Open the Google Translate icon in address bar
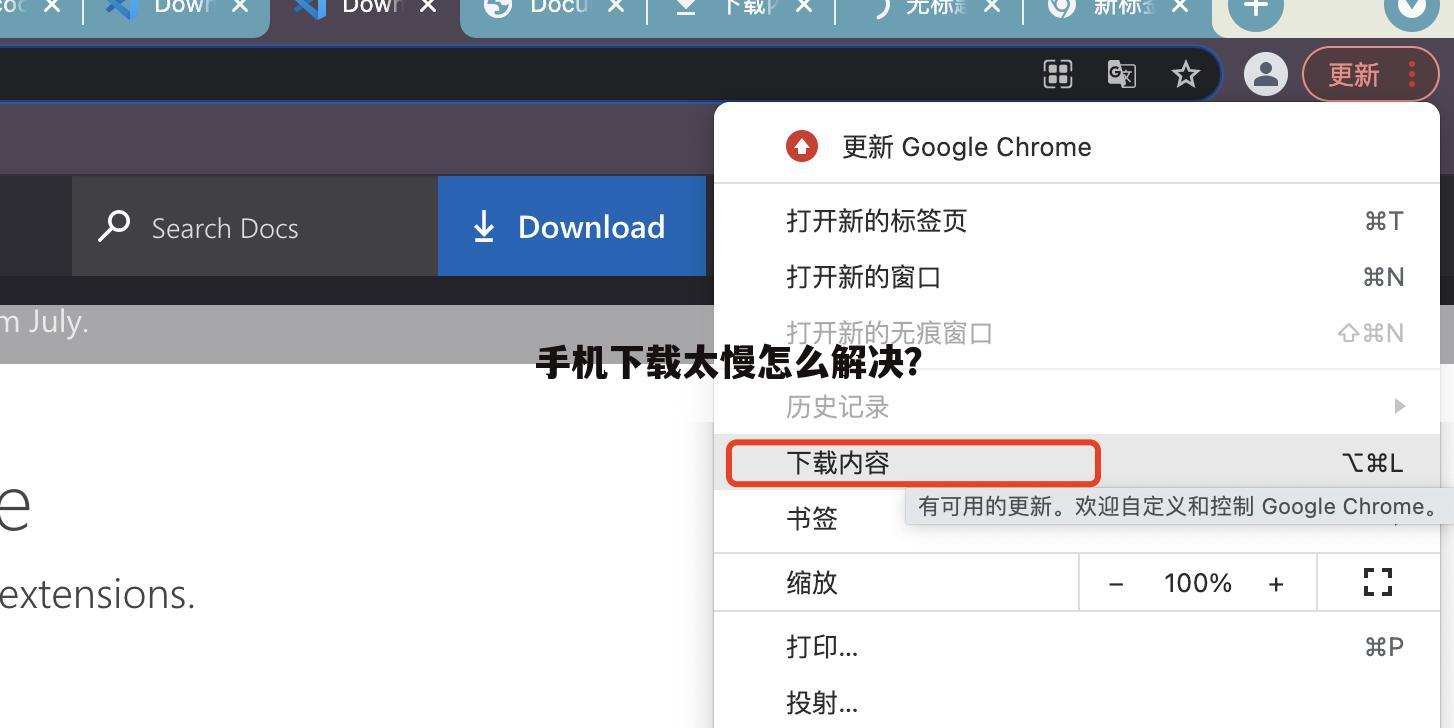Image resolution: width=1454 pixels, height=728 pixels. click(x=1122, y=74)
